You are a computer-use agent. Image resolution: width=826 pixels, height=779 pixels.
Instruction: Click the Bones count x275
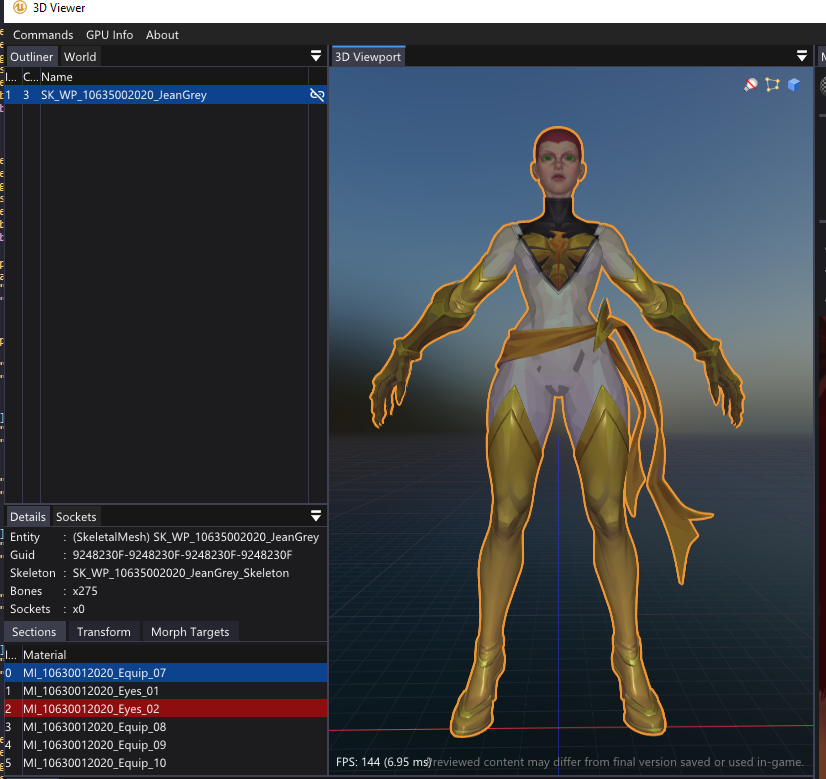point(85,590)
